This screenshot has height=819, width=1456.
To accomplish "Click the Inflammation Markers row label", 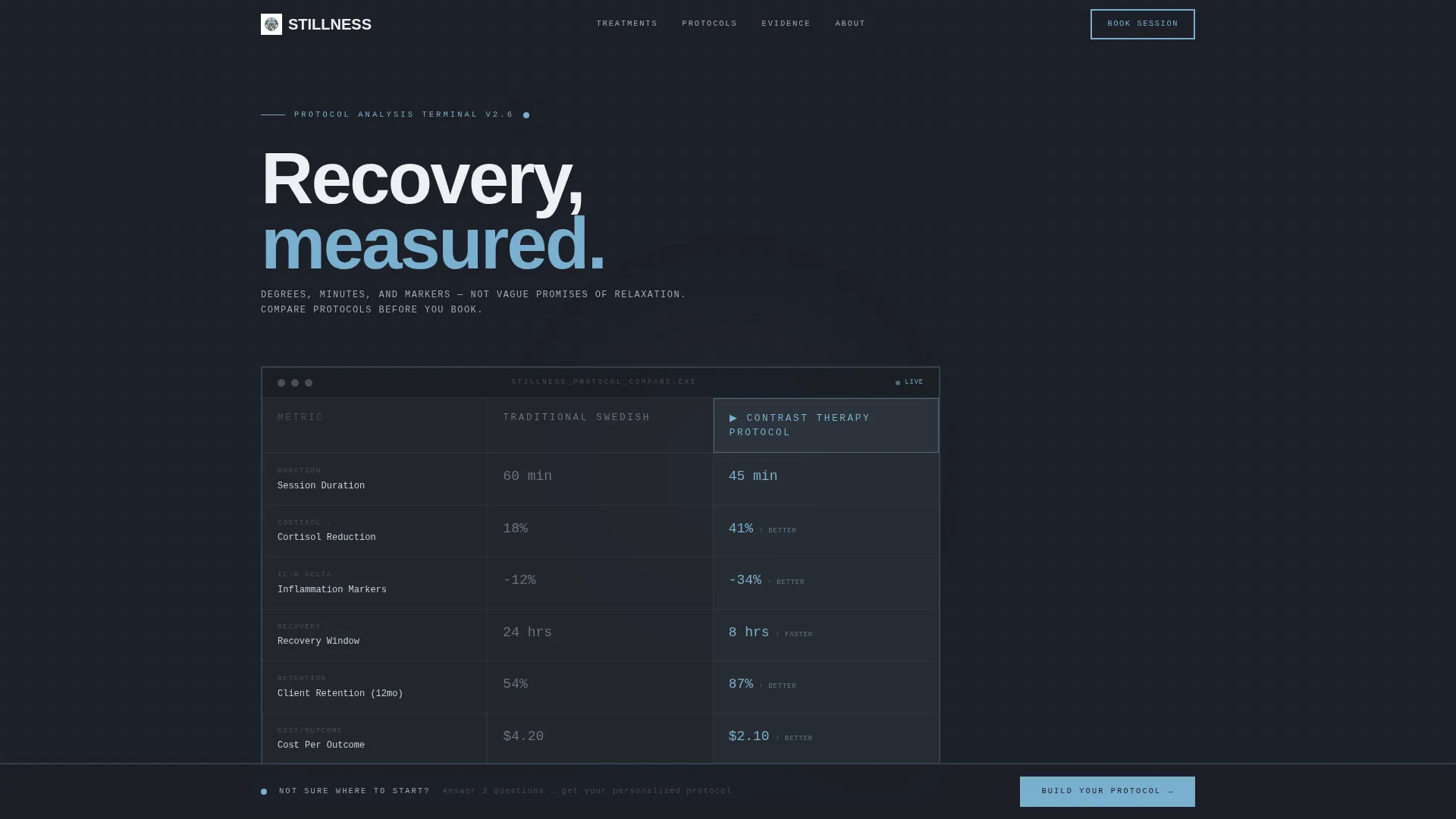I will [331, 590].
